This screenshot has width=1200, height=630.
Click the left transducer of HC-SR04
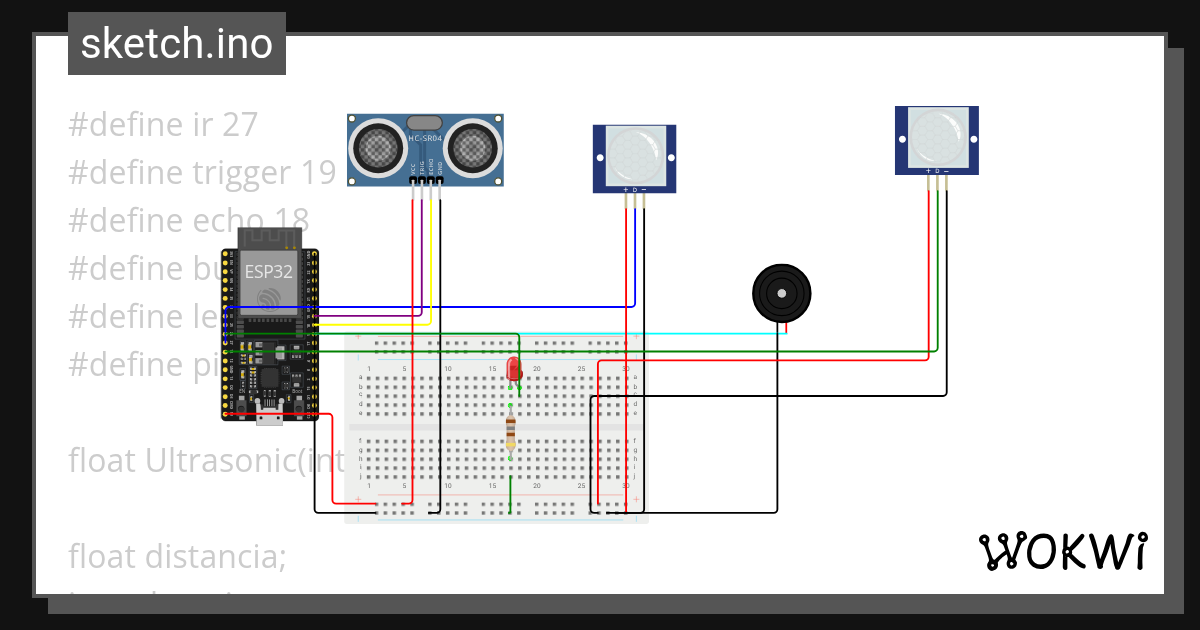click(376, 148)
